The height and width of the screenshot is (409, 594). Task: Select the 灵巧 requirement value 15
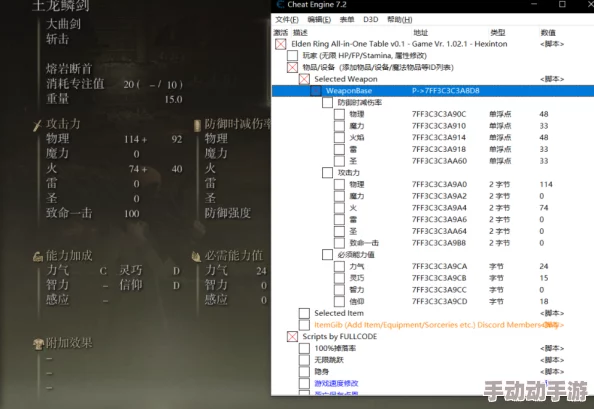pyautogui.click(x=544, y=278)
